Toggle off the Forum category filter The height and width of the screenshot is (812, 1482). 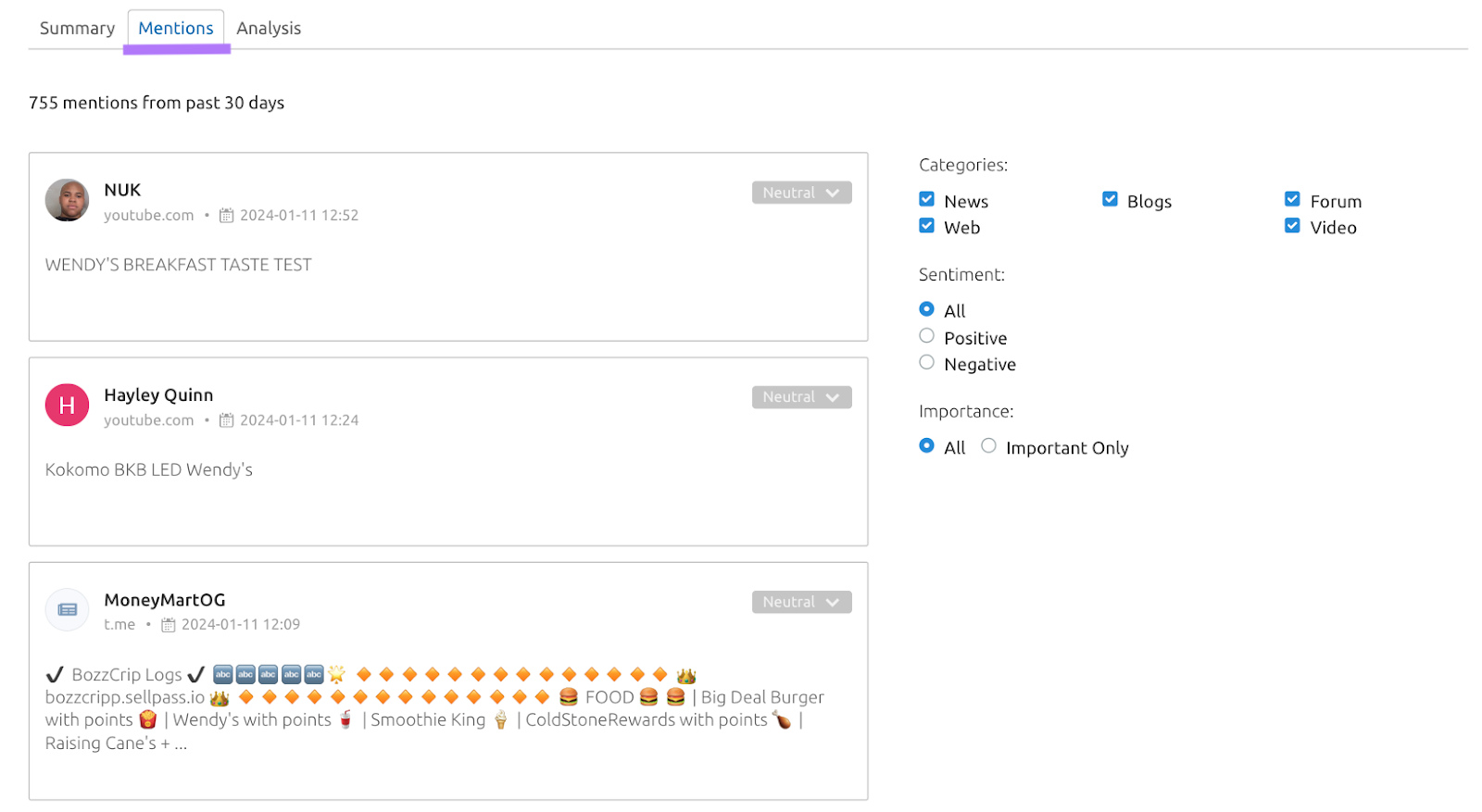[1293, 198]
